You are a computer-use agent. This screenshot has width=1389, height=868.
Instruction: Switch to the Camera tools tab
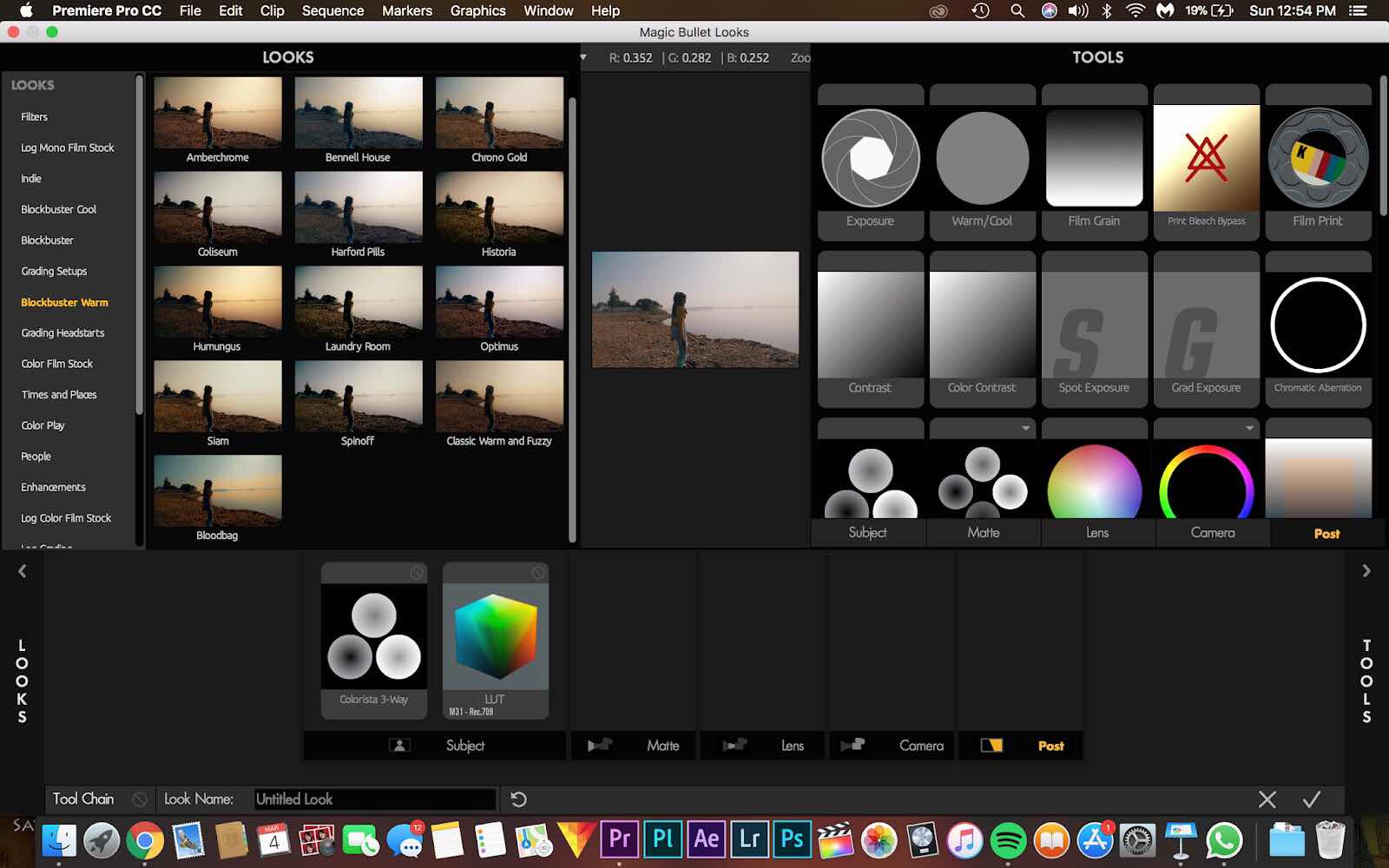coord(1213,533)
